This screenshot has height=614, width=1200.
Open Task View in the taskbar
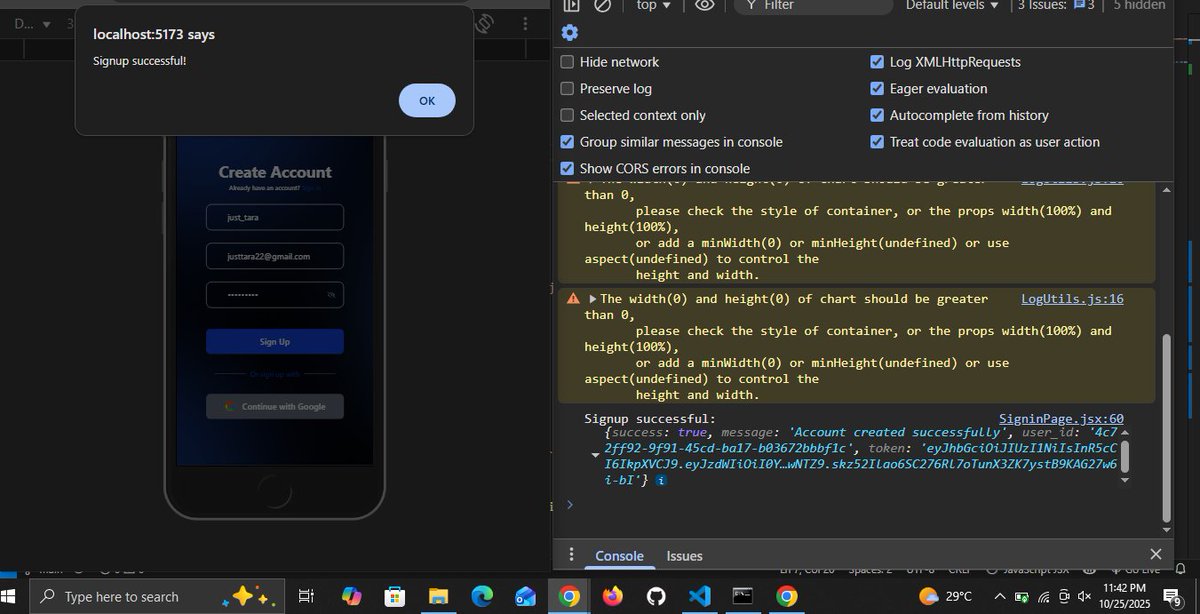pos(307,596)
